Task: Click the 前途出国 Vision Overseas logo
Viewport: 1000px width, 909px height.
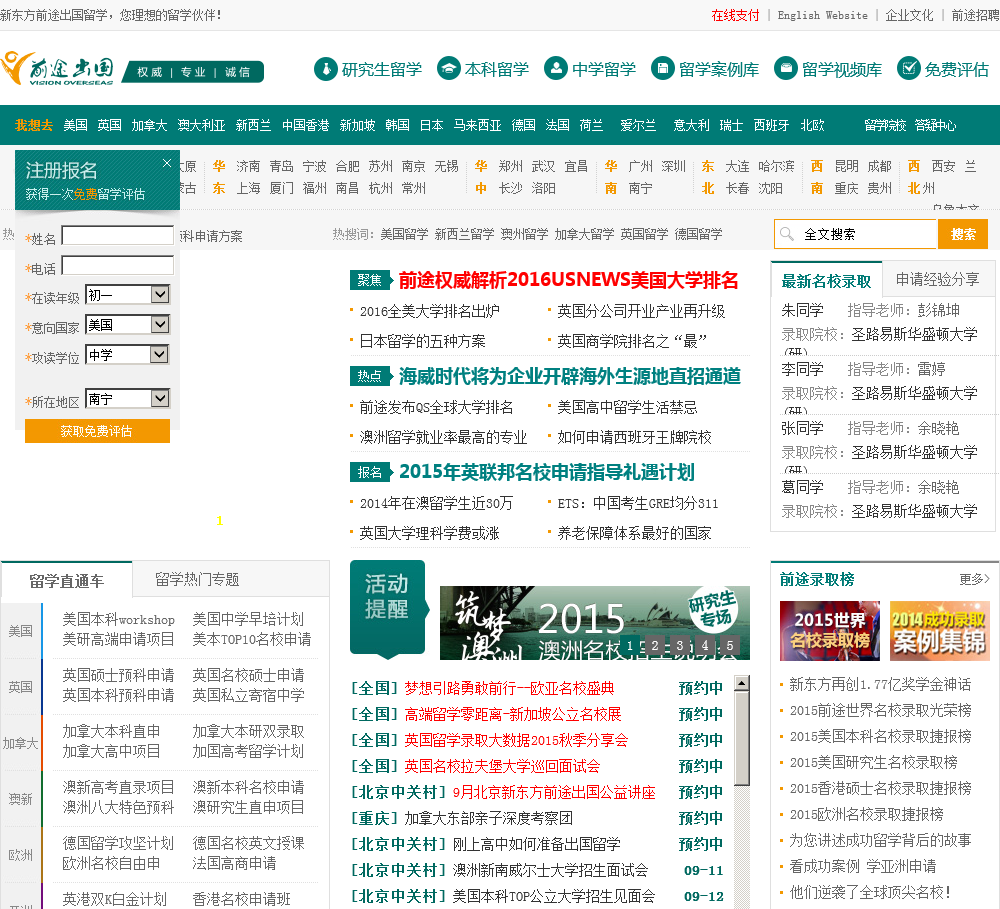Action: coord(58,69)
